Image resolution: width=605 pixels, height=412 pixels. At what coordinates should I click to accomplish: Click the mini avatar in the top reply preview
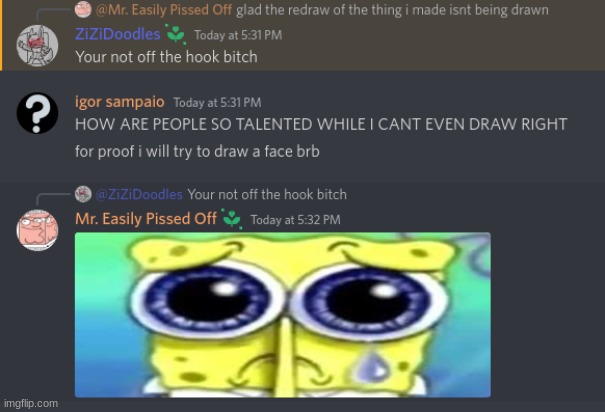tap(83, 10)
